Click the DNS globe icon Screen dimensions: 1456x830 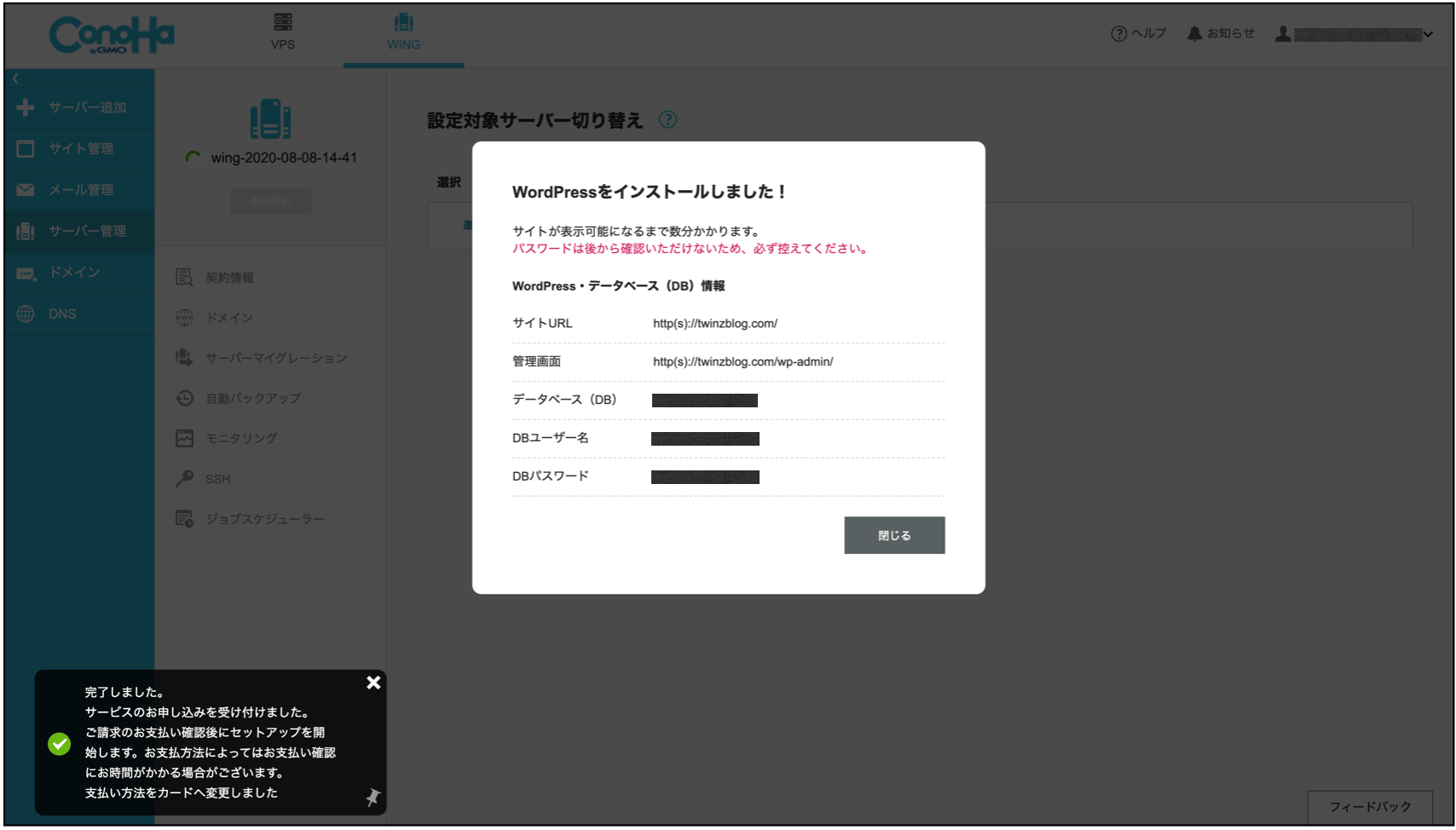pyautogui.click(x=26, y=314)
